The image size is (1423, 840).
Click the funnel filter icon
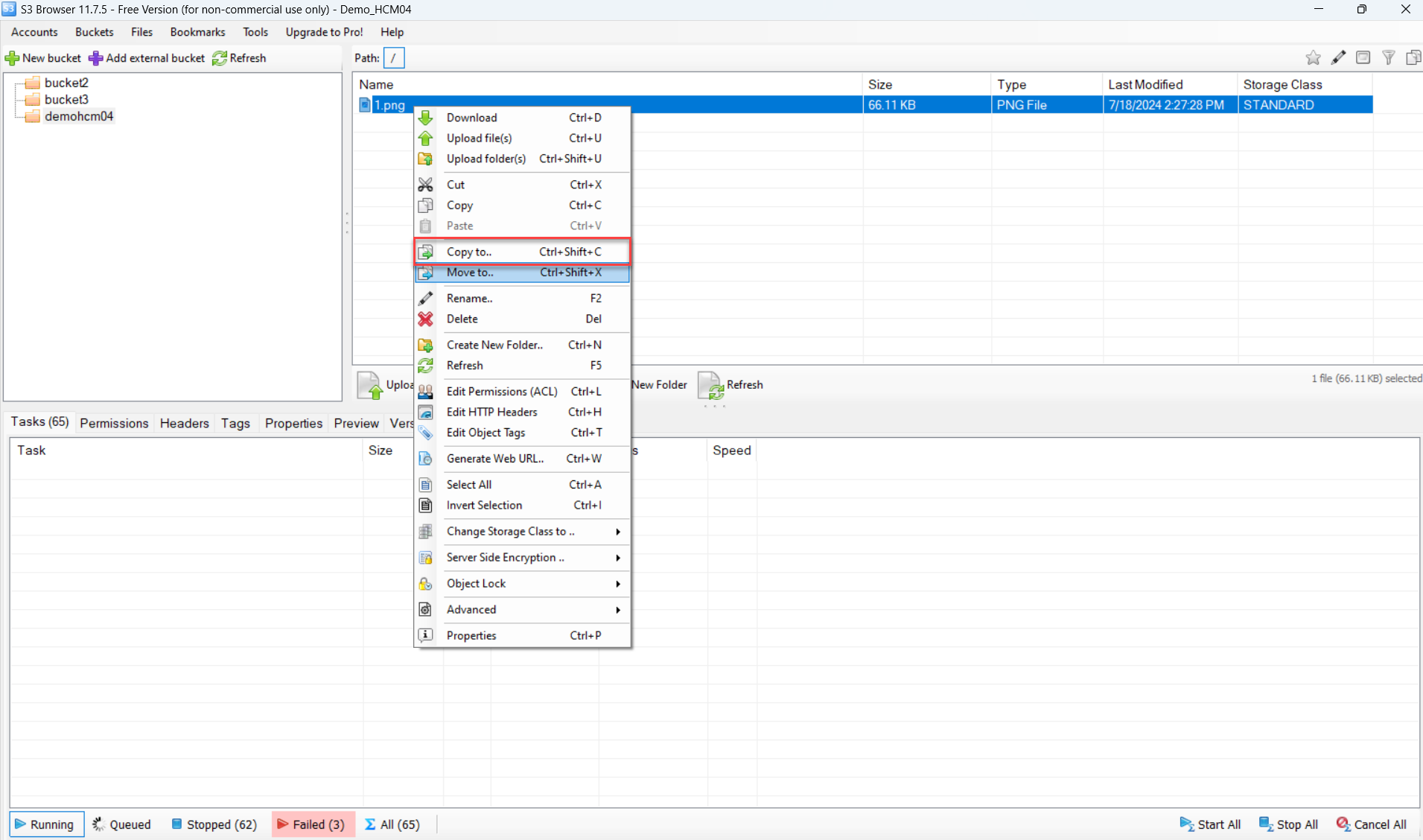[1388, 58]
